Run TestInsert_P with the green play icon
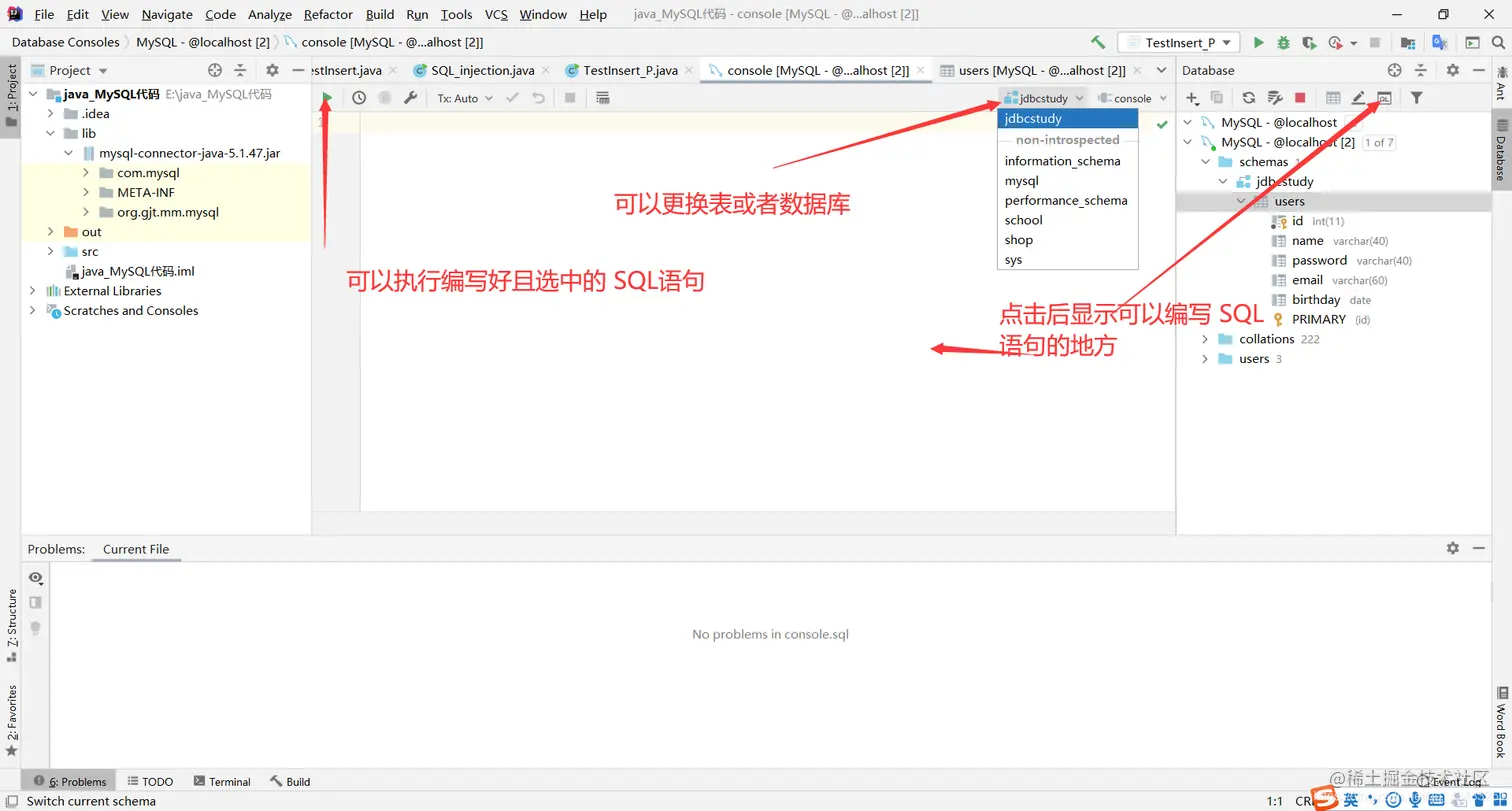The height and width of the screenshot is (811, 1512). 1259,43
